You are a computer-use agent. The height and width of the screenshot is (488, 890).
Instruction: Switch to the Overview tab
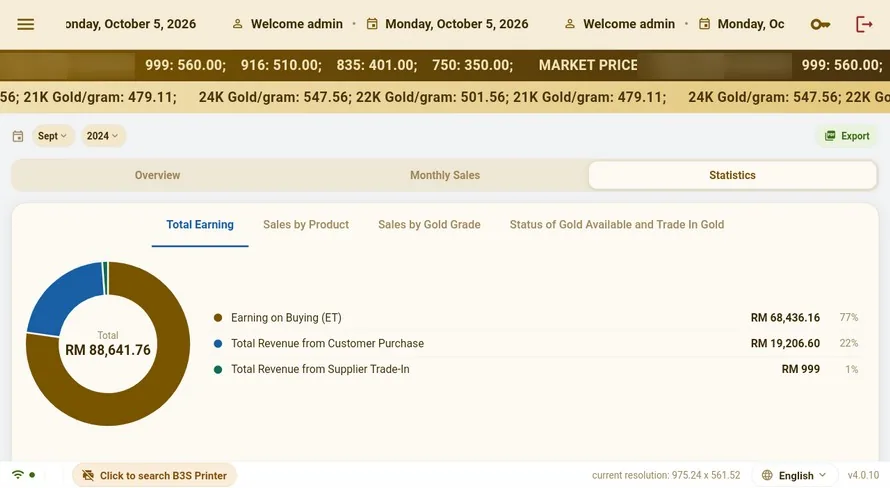[x=157, y=175]
